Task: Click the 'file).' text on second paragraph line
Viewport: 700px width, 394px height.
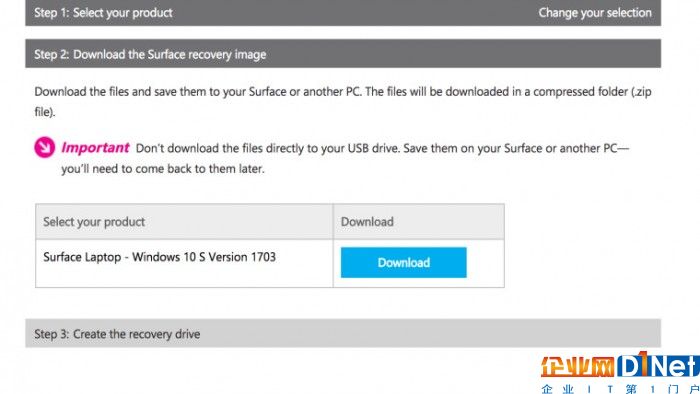Action: 45,112
